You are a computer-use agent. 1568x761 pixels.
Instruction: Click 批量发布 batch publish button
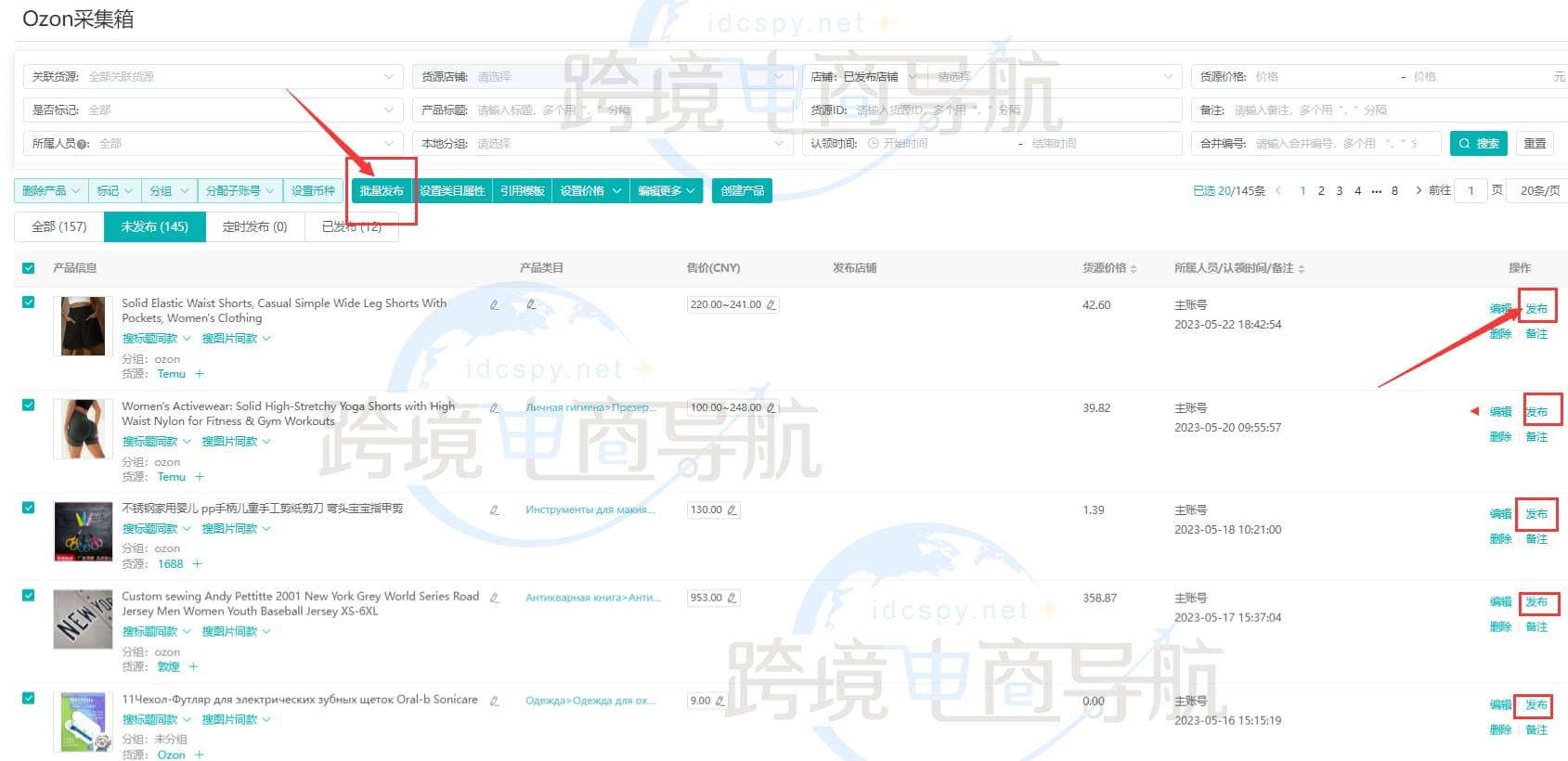382,191
